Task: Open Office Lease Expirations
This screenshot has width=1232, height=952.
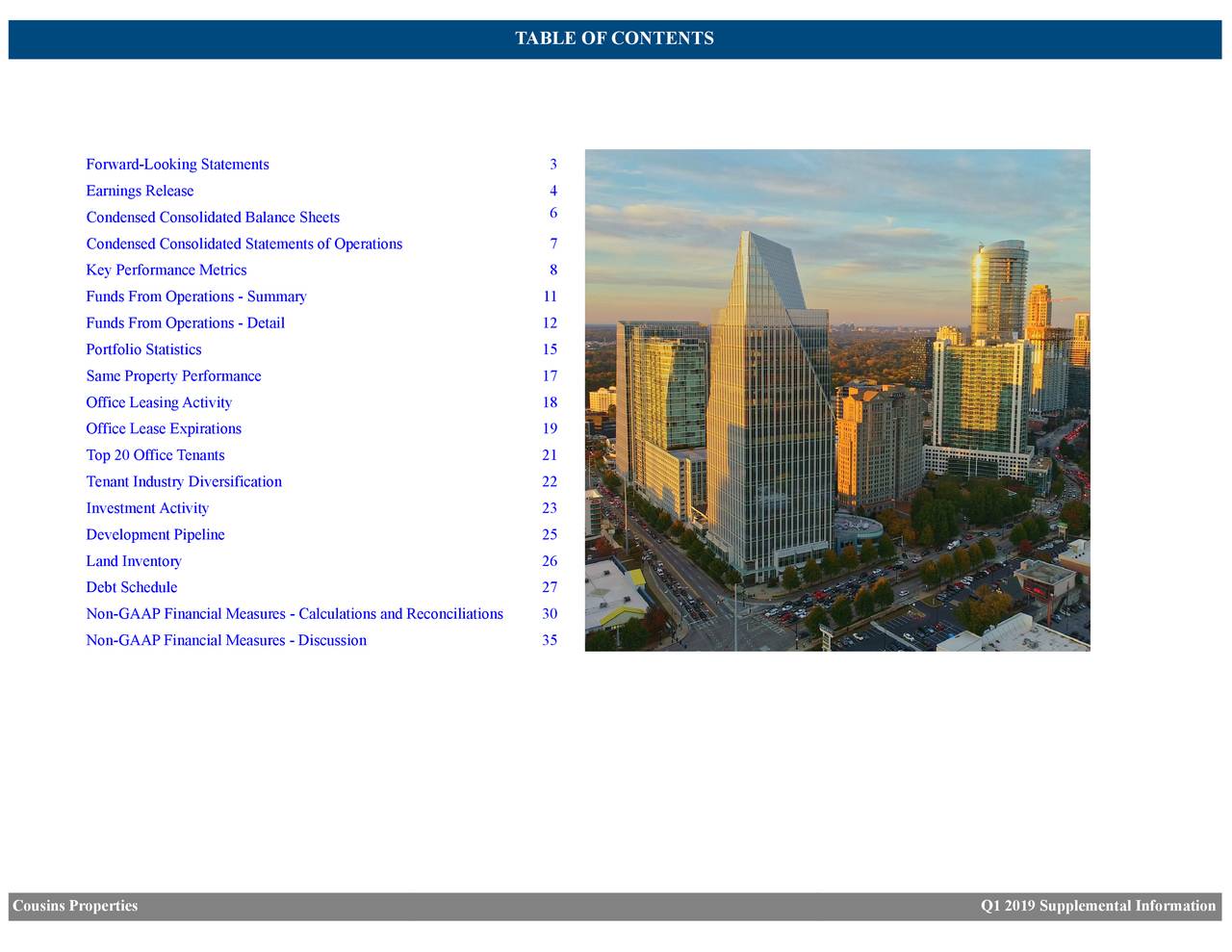Action: coord(164,428)
